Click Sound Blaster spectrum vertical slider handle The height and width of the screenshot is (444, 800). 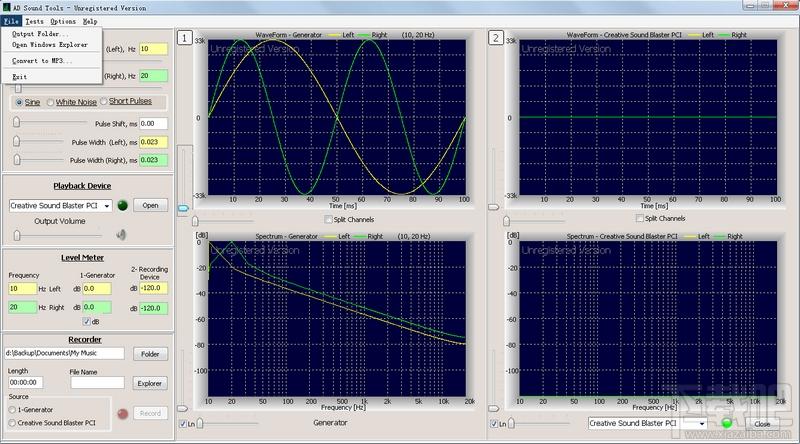click(493, 409)
